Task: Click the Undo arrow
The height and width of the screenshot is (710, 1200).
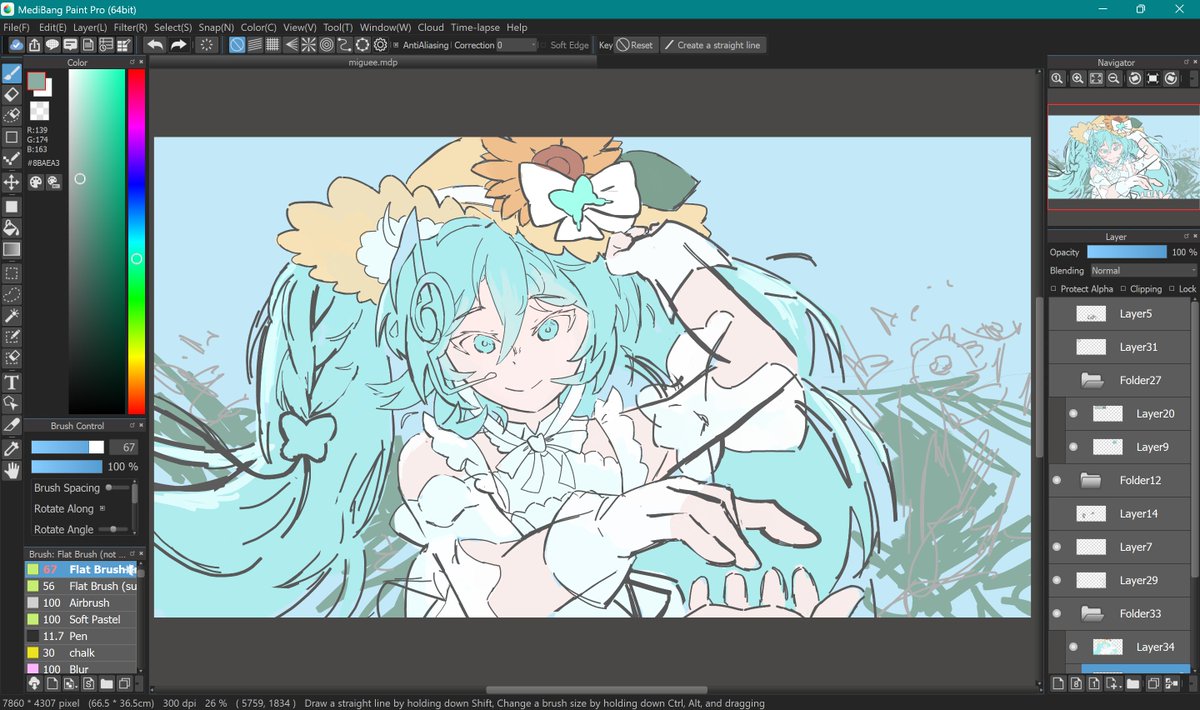Action: click(x=155, y=45)
